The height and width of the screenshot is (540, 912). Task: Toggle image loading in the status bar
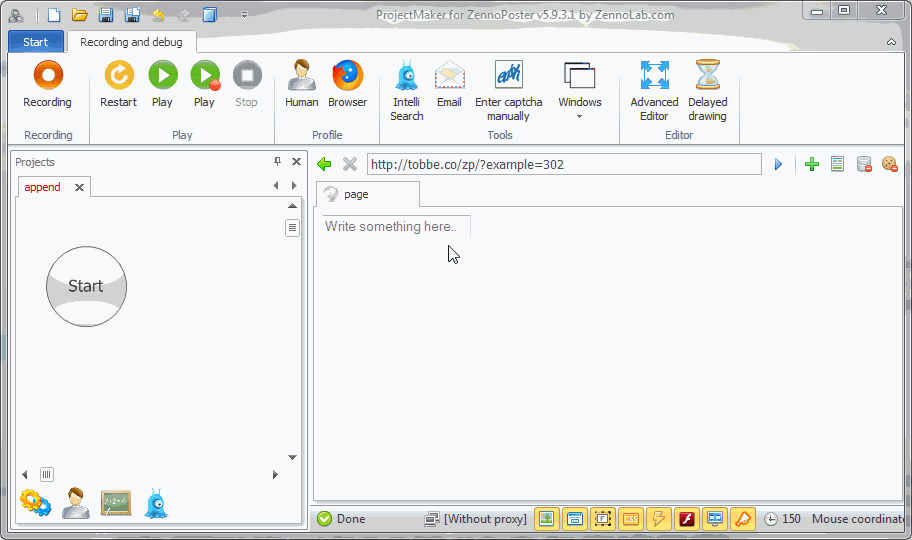(x=547, y=518)
